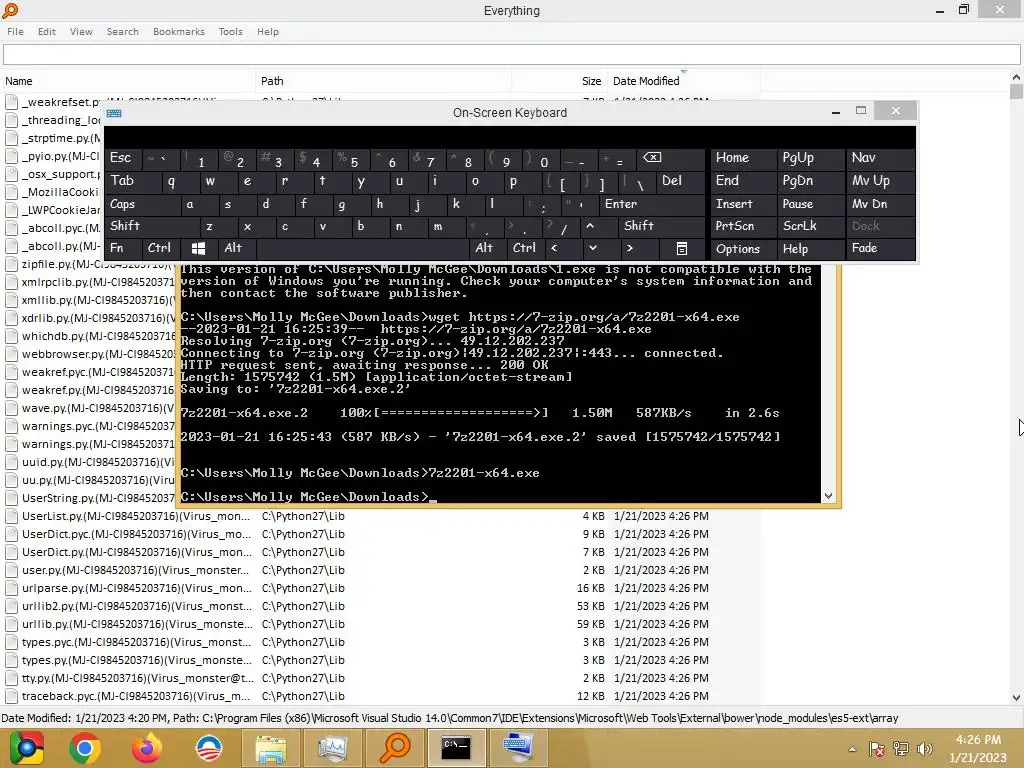
Task: Open Chrome from the taskbar
Action: (x=85, y=748)
